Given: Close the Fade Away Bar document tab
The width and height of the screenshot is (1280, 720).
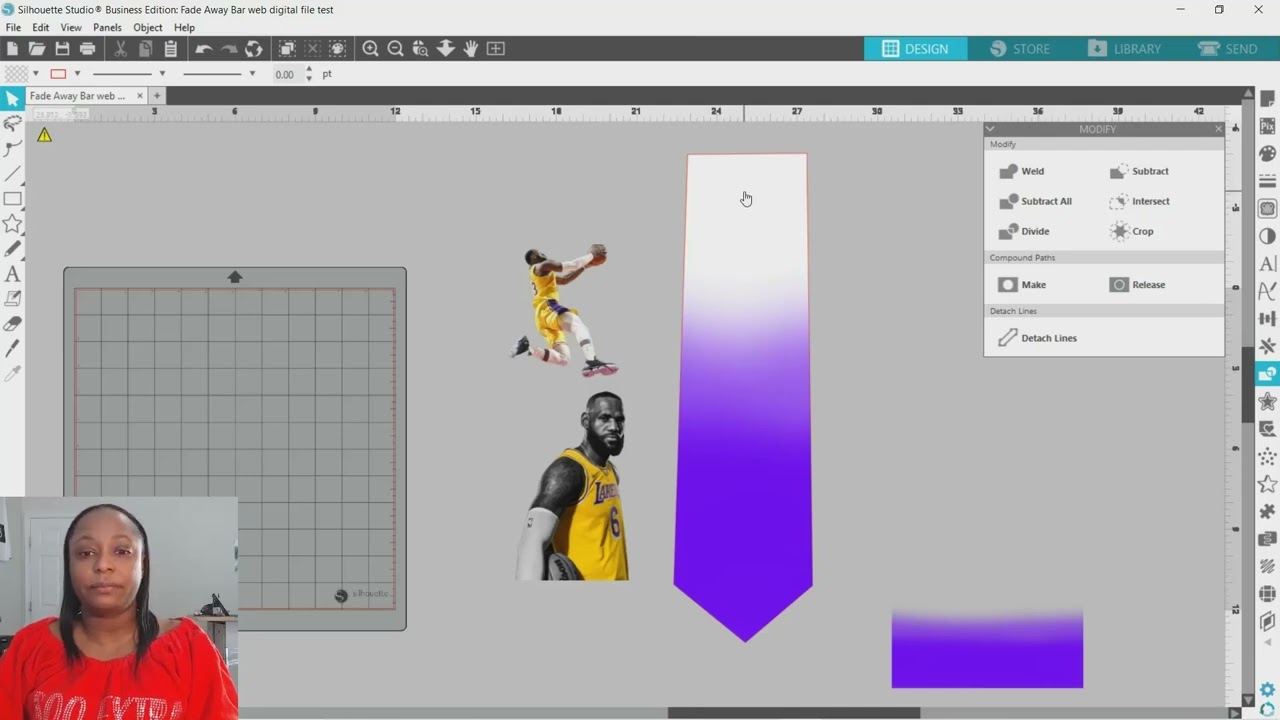Looking at the screenshot, I should tap(140, 96).
